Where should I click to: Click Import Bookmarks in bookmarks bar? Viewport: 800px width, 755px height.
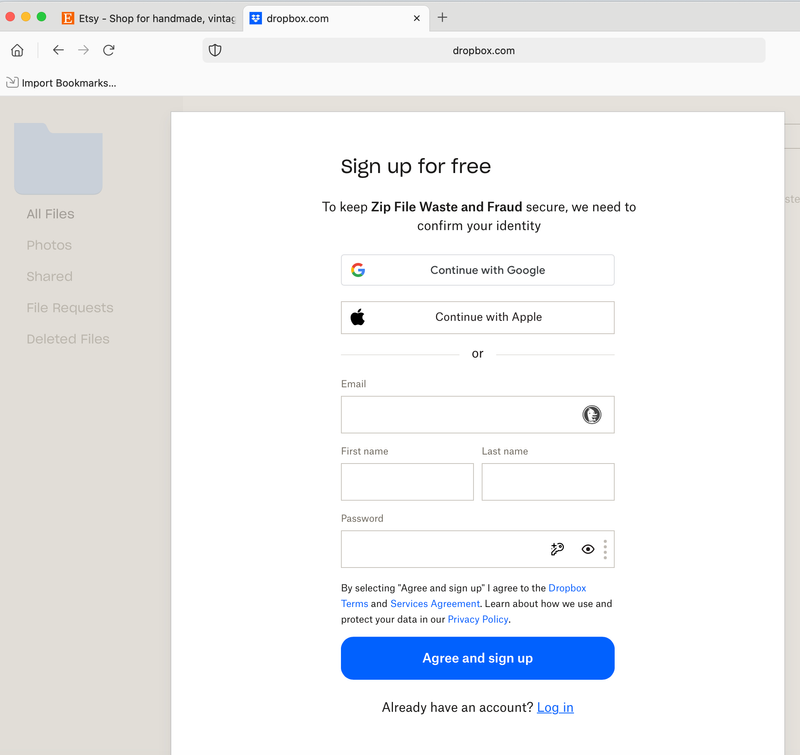(61, 83)
